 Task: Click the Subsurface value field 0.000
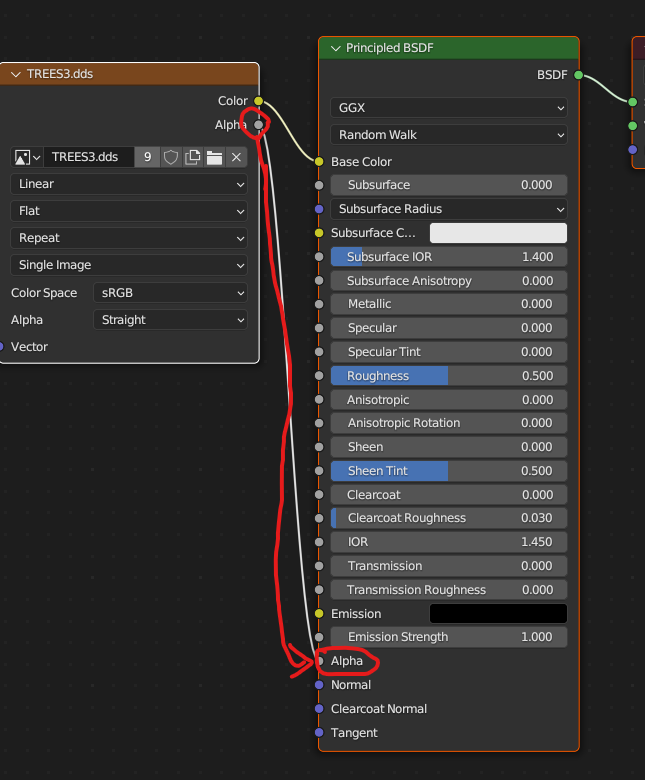coord(449,185)
